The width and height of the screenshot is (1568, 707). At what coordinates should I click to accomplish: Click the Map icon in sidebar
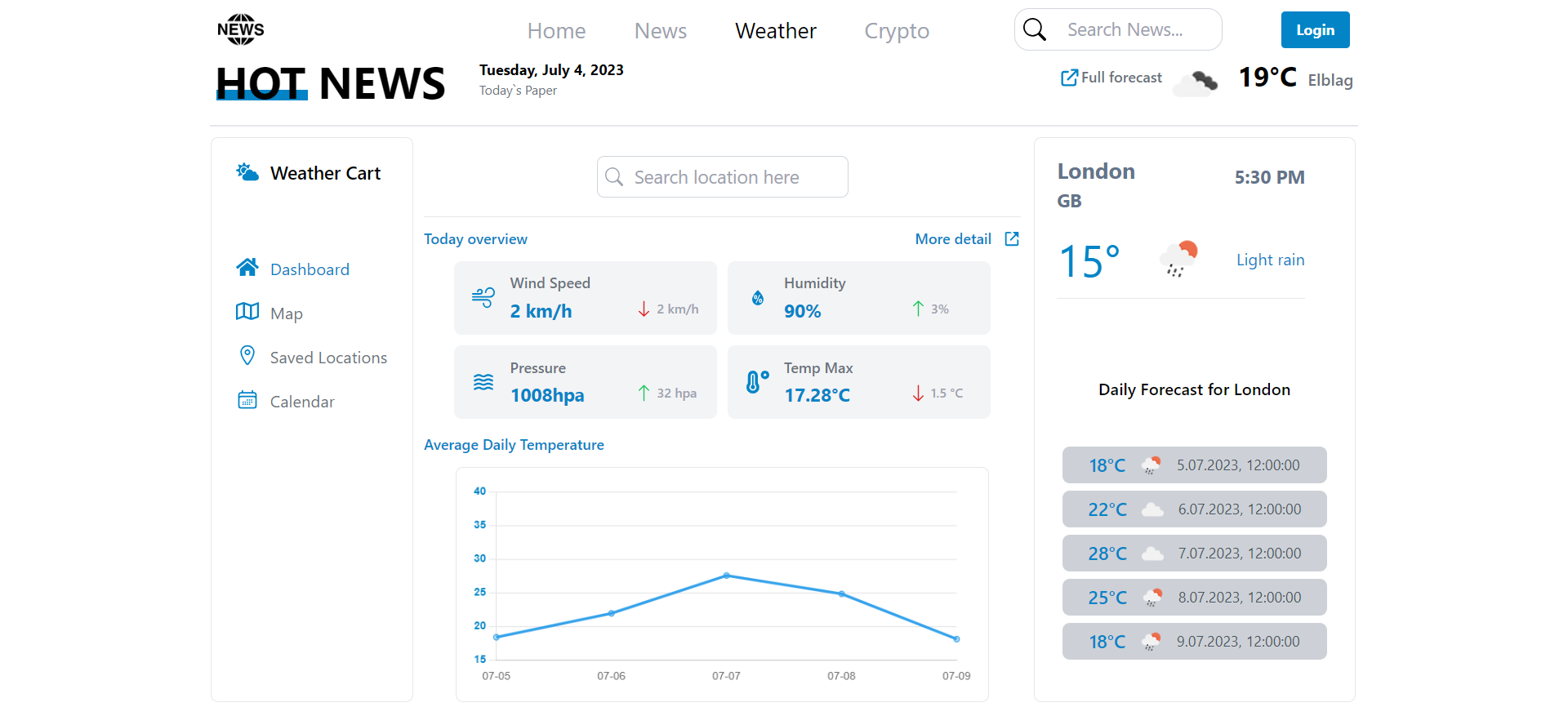(247, 312)
